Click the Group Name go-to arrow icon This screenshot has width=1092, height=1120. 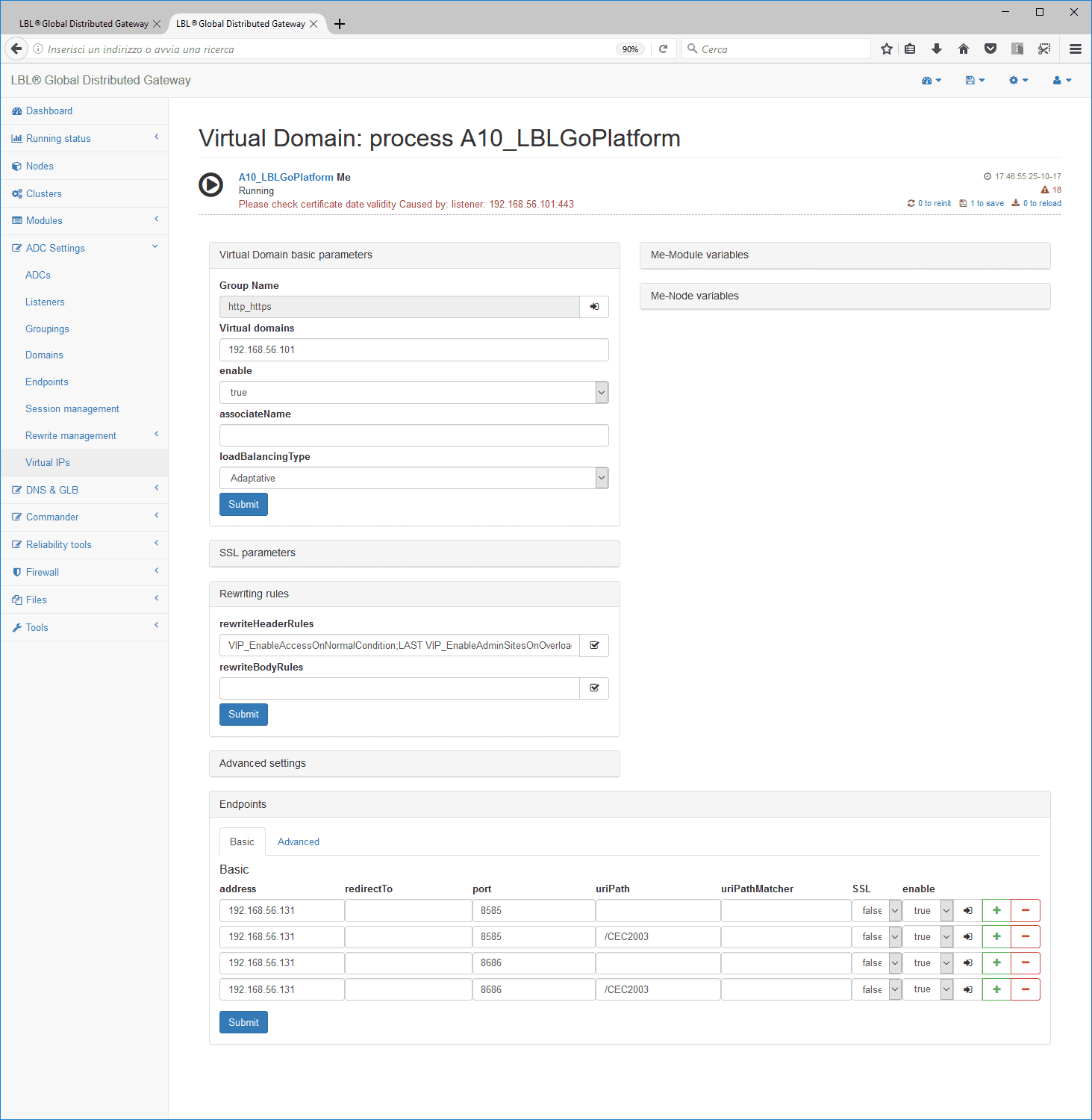point(594,307)
